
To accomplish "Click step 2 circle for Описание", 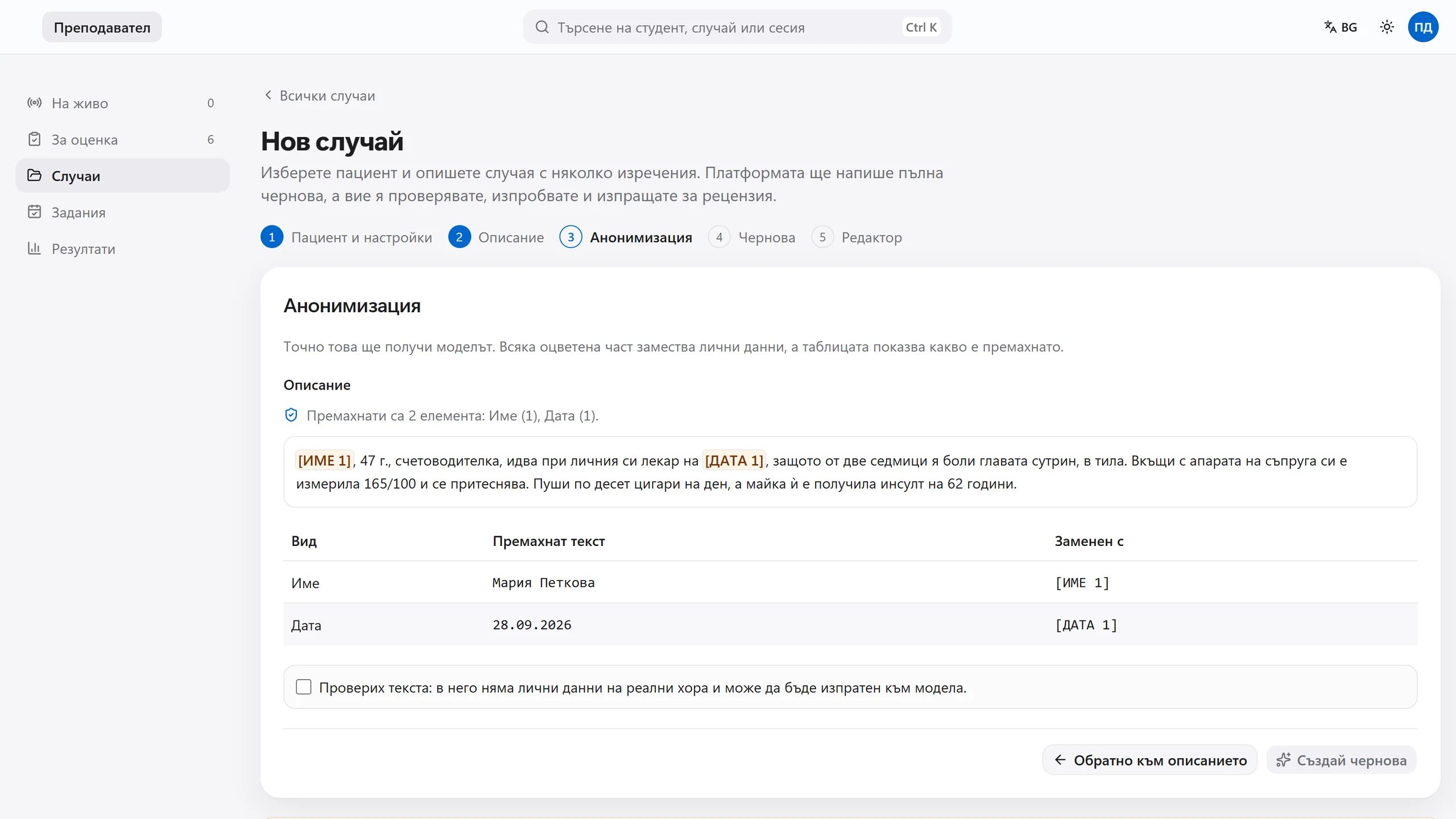I will (459, 237).
